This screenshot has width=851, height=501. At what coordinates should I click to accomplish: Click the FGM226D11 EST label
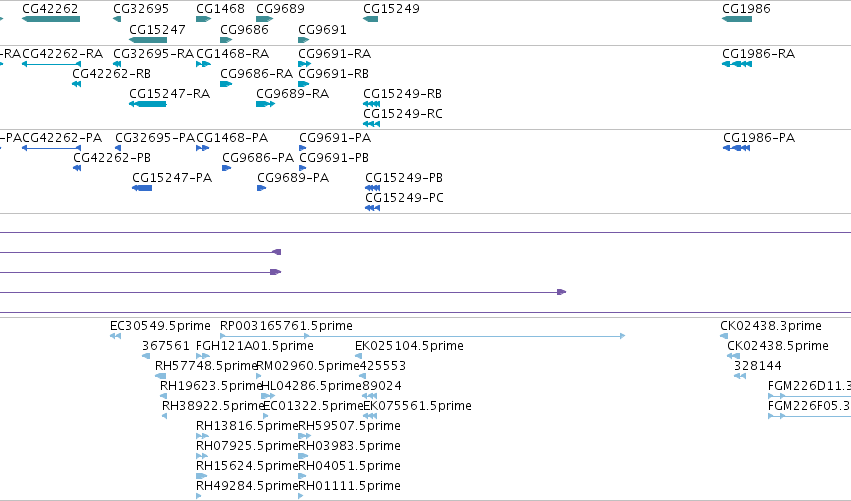click(x=809, y=386)
